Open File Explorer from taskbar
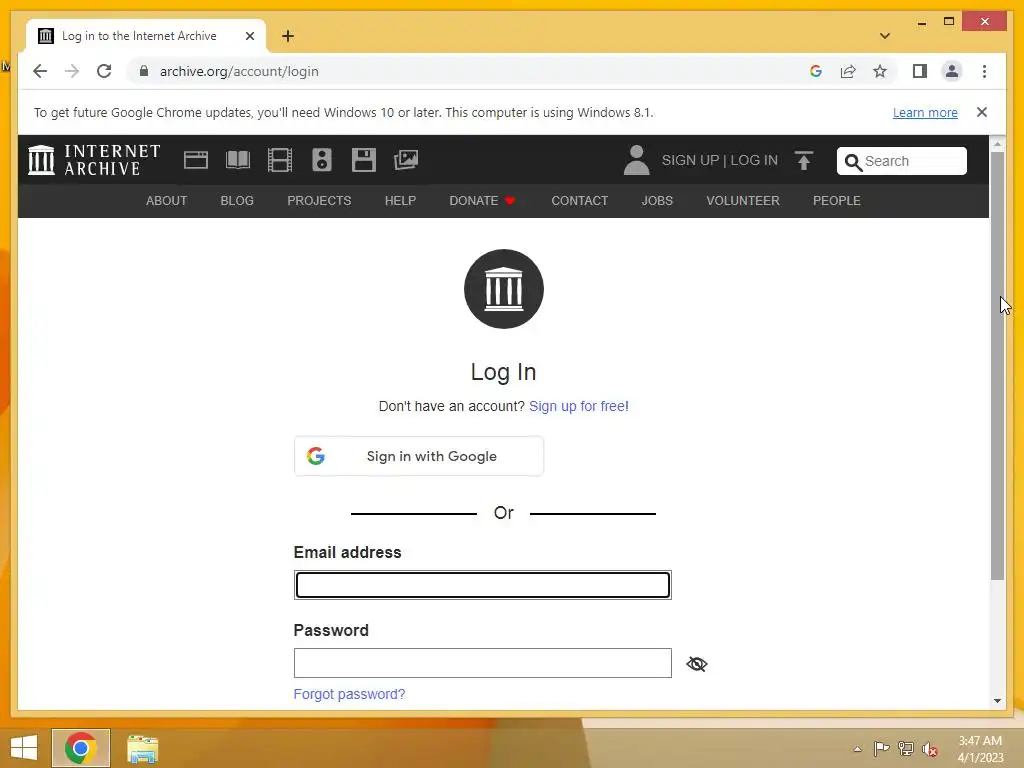1024x768 pixels. pyautogui.click(x=142, y=748)
